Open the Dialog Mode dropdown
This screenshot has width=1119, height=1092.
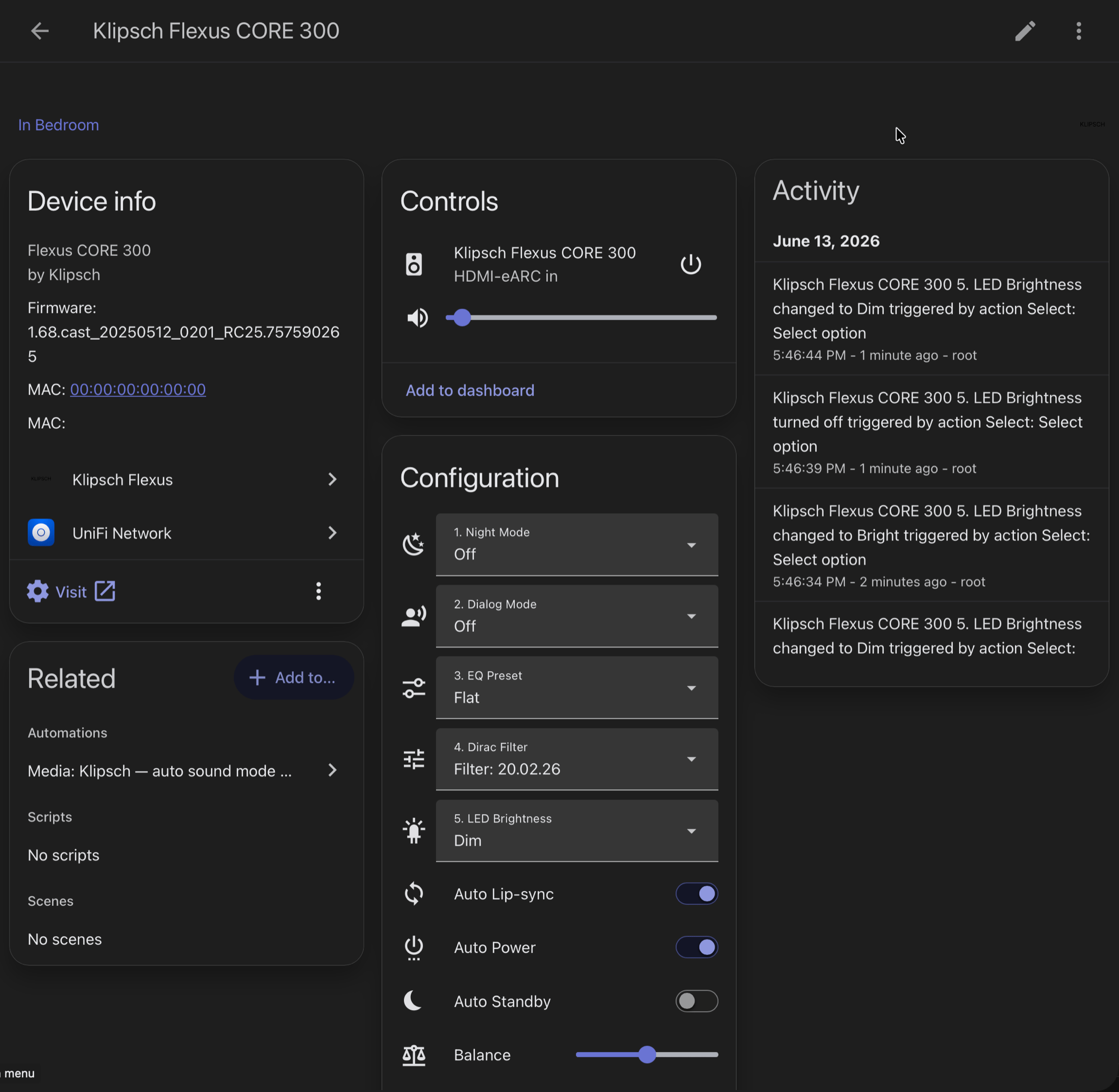[577, 616]
